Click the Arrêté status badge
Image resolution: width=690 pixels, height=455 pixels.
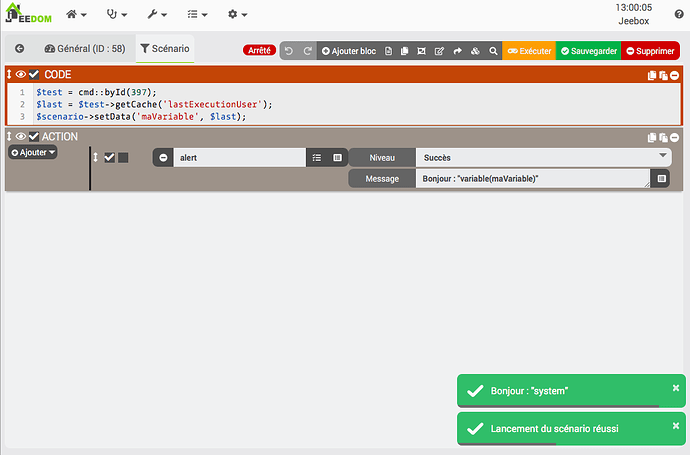pos(259,51)
